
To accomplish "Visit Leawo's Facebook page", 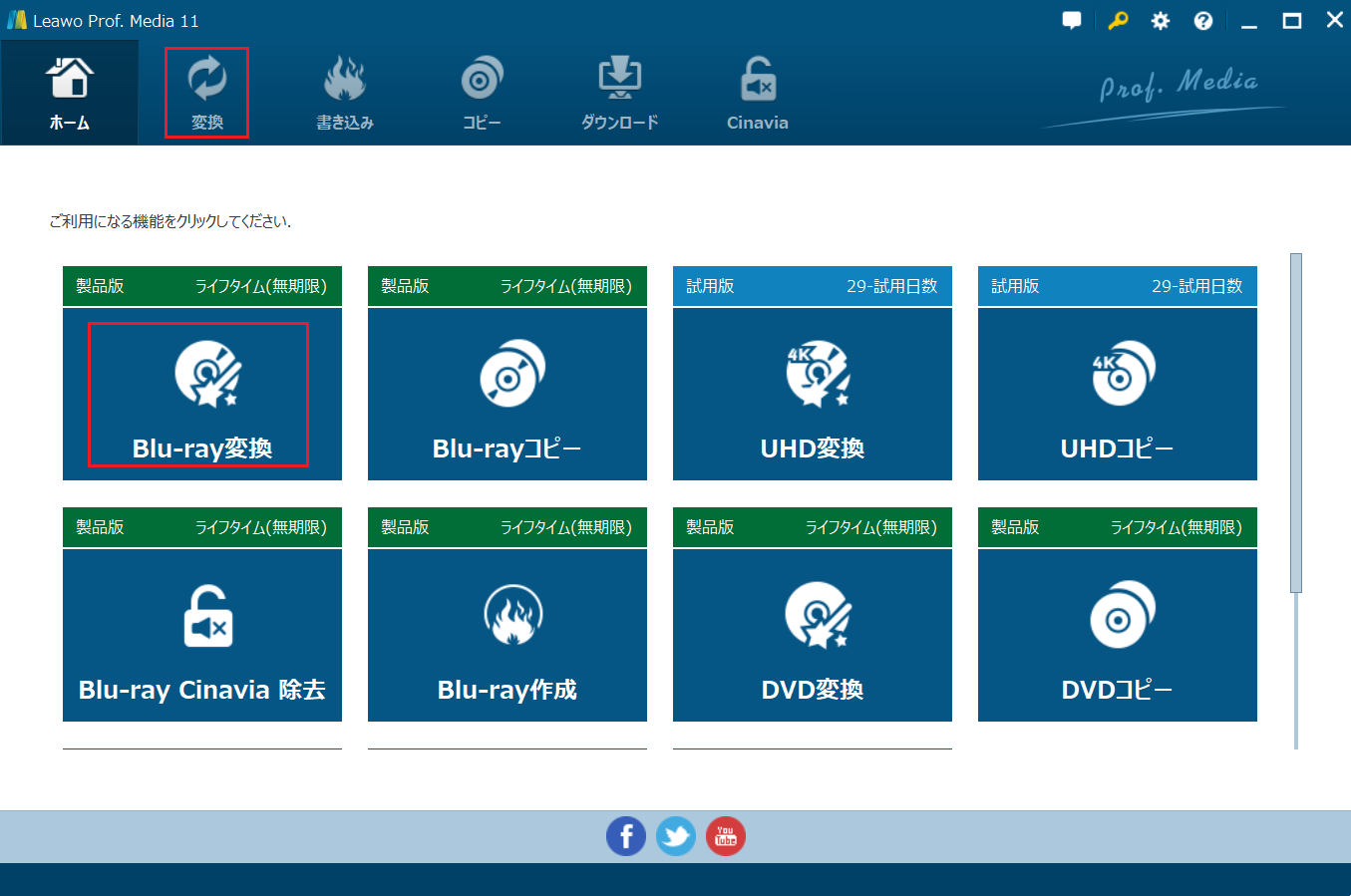I will 626,836.
